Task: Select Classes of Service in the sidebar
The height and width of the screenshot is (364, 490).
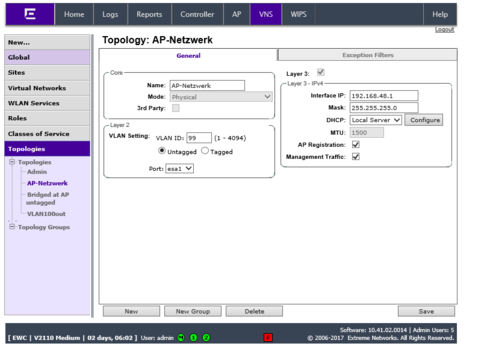Action: coord(47,134)
